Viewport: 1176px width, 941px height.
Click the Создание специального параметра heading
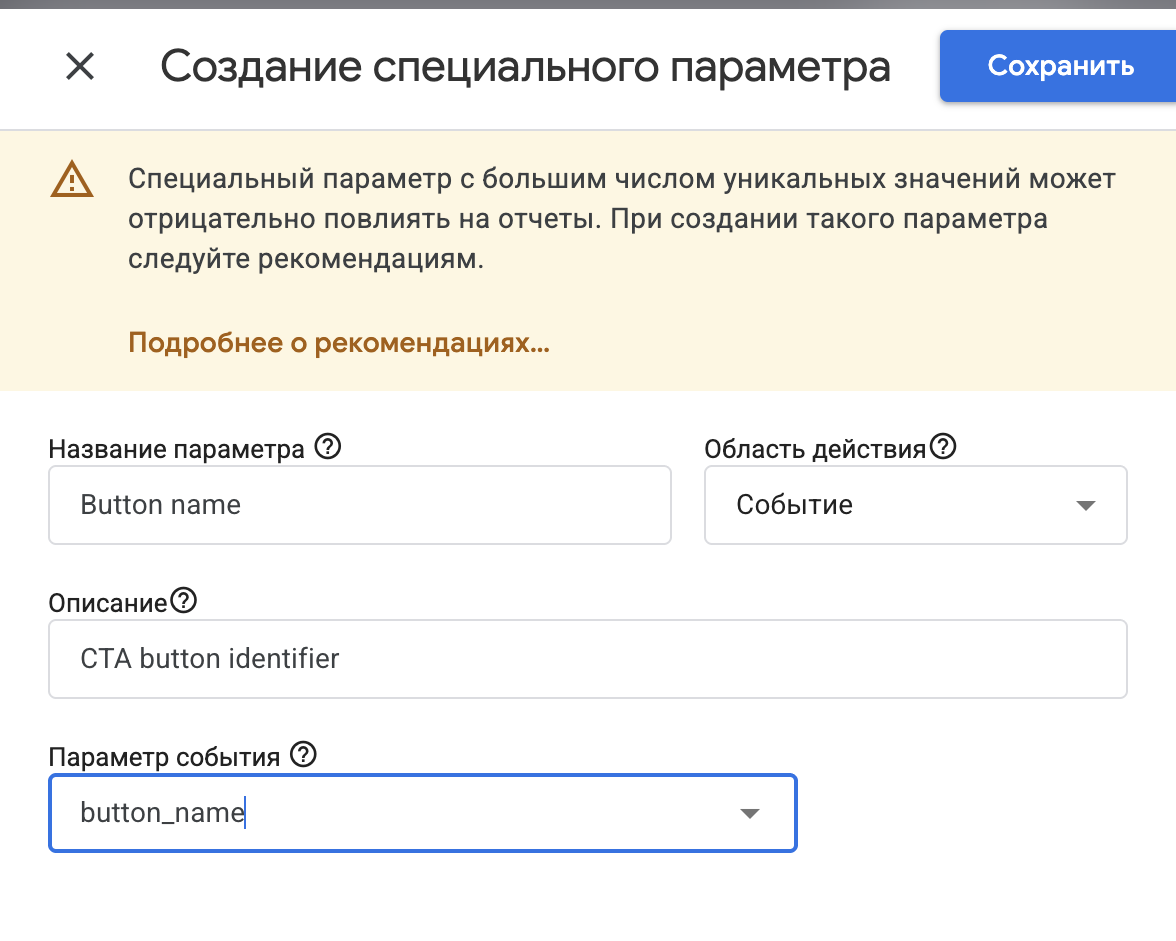[526, 67]
